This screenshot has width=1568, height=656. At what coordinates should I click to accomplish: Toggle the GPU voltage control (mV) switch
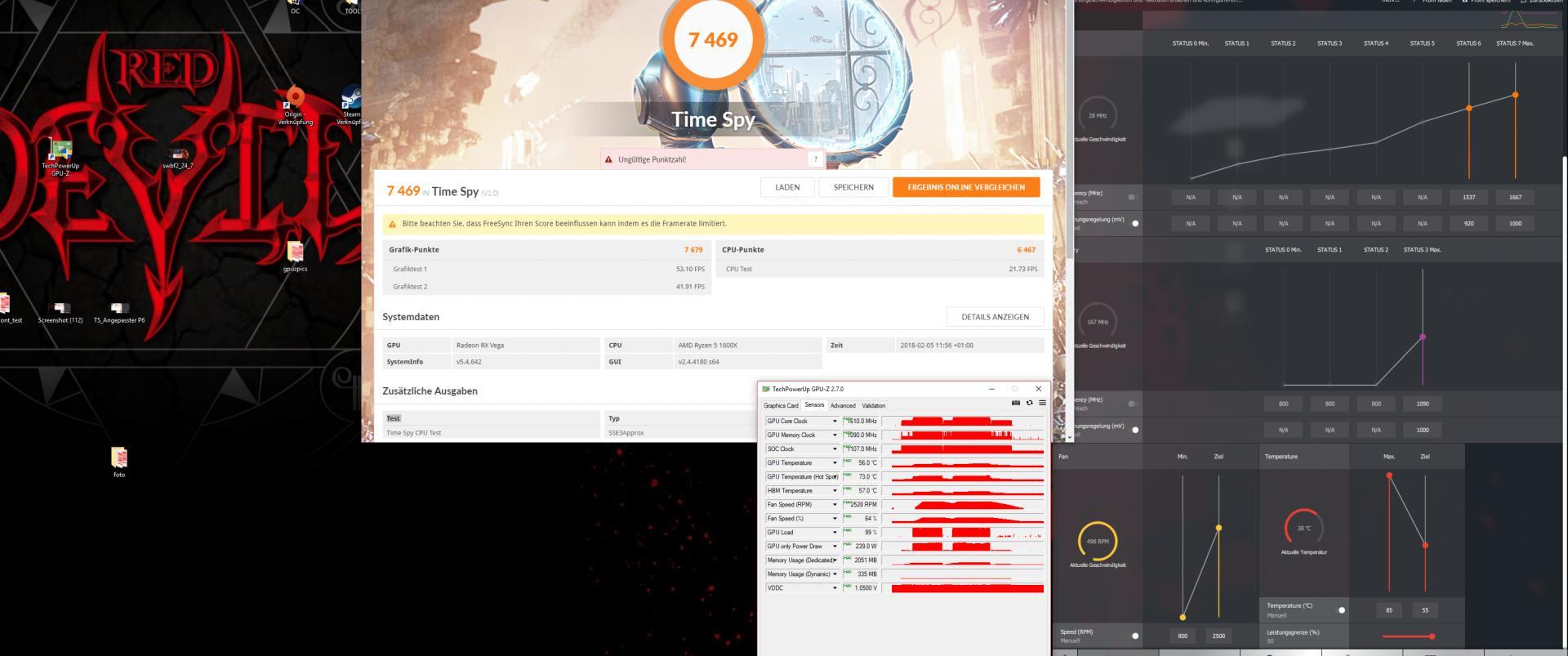pos(1134,223)
